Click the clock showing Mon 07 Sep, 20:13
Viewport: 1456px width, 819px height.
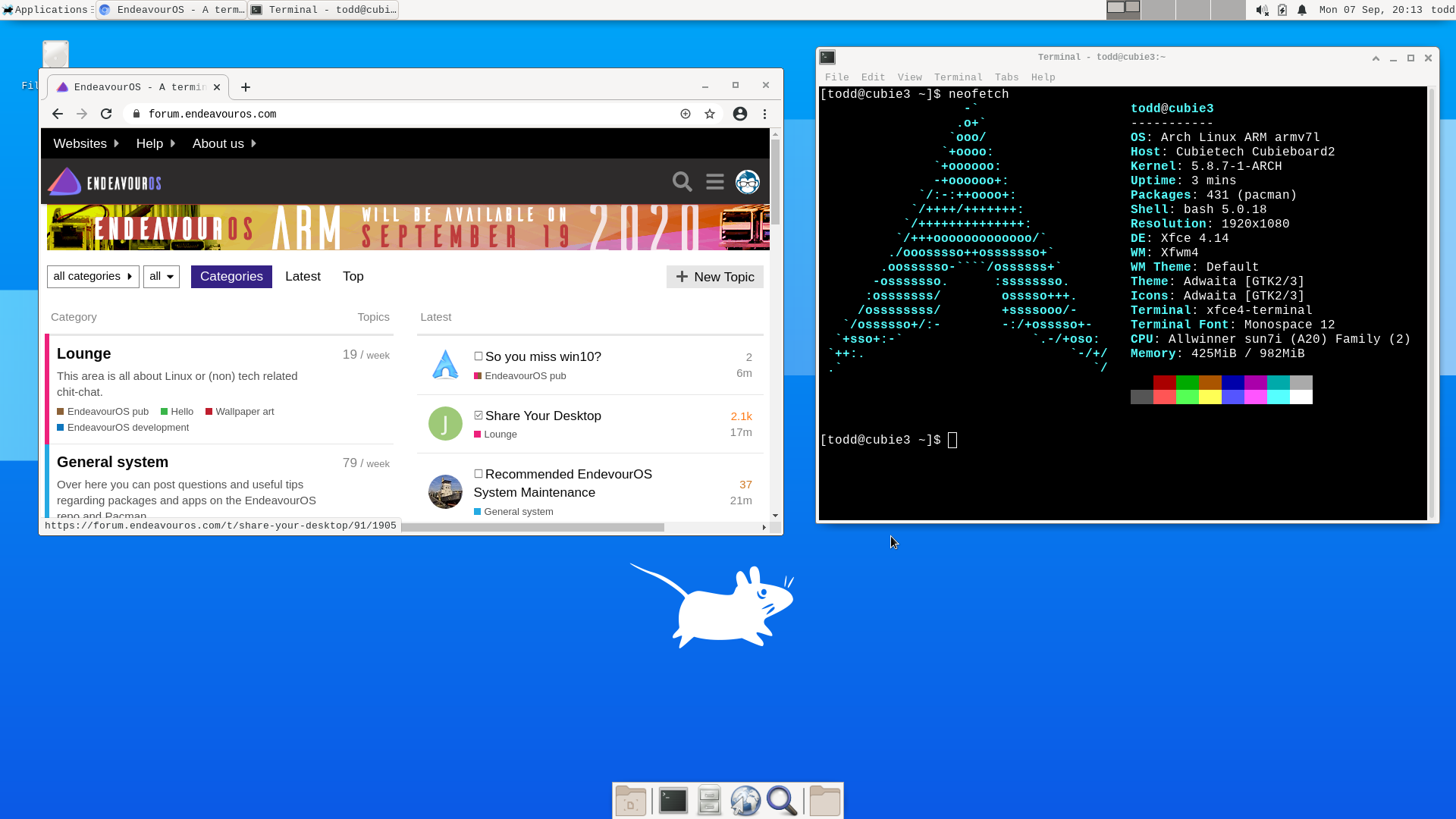click(1370, 10)
